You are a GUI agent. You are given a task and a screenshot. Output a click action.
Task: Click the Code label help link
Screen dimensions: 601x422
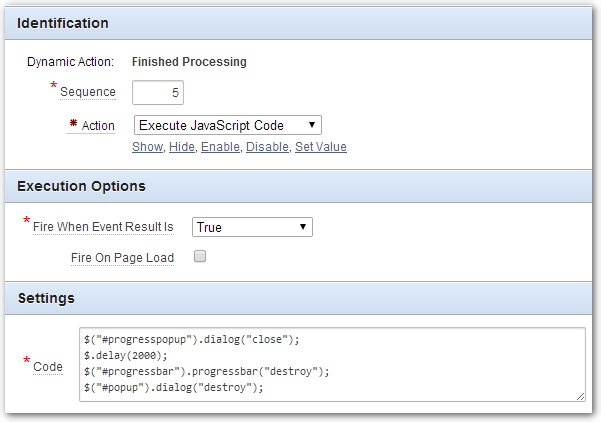coord(48,367)
